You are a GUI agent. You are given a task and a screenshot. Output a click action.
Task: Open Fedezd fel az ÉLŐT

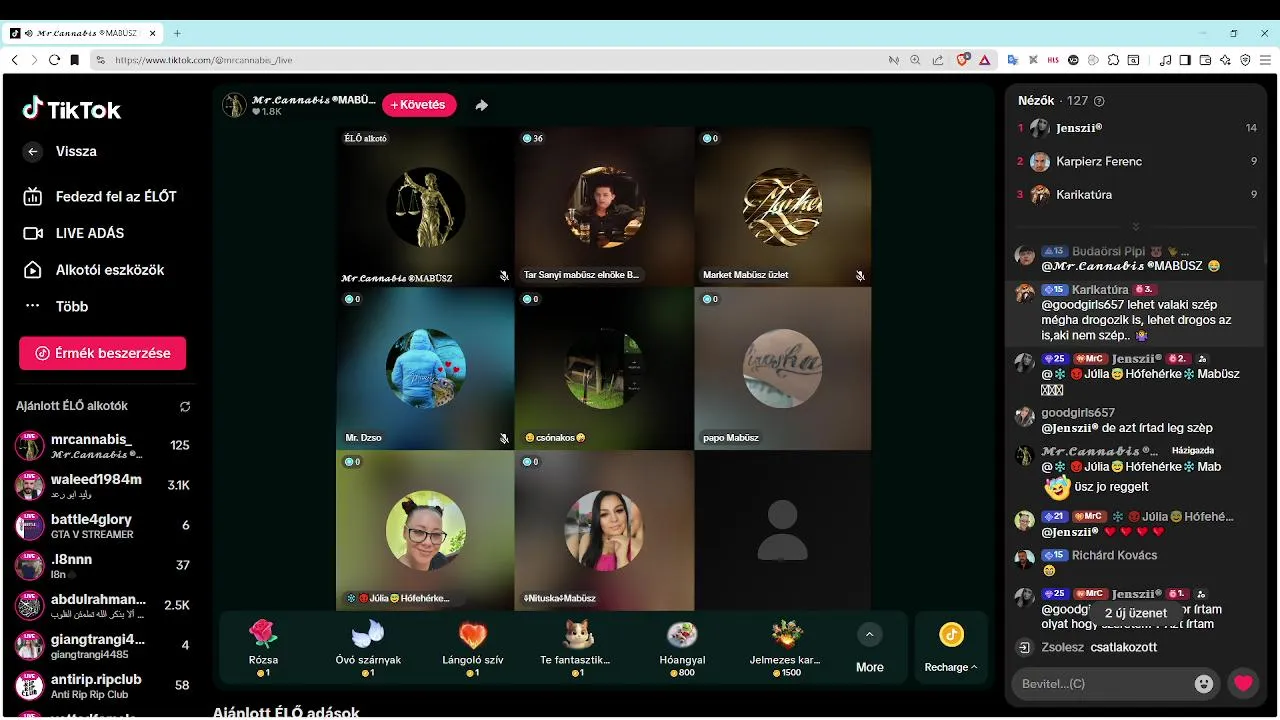[x=100, y=197]
